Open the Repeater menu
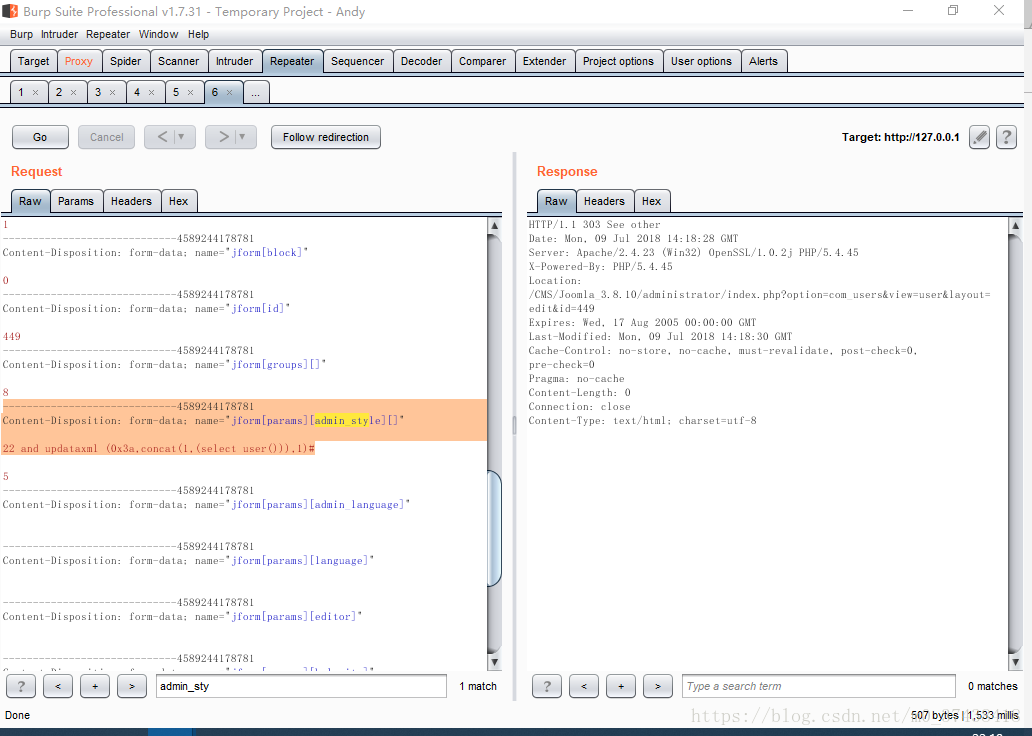 coord(108,34)
